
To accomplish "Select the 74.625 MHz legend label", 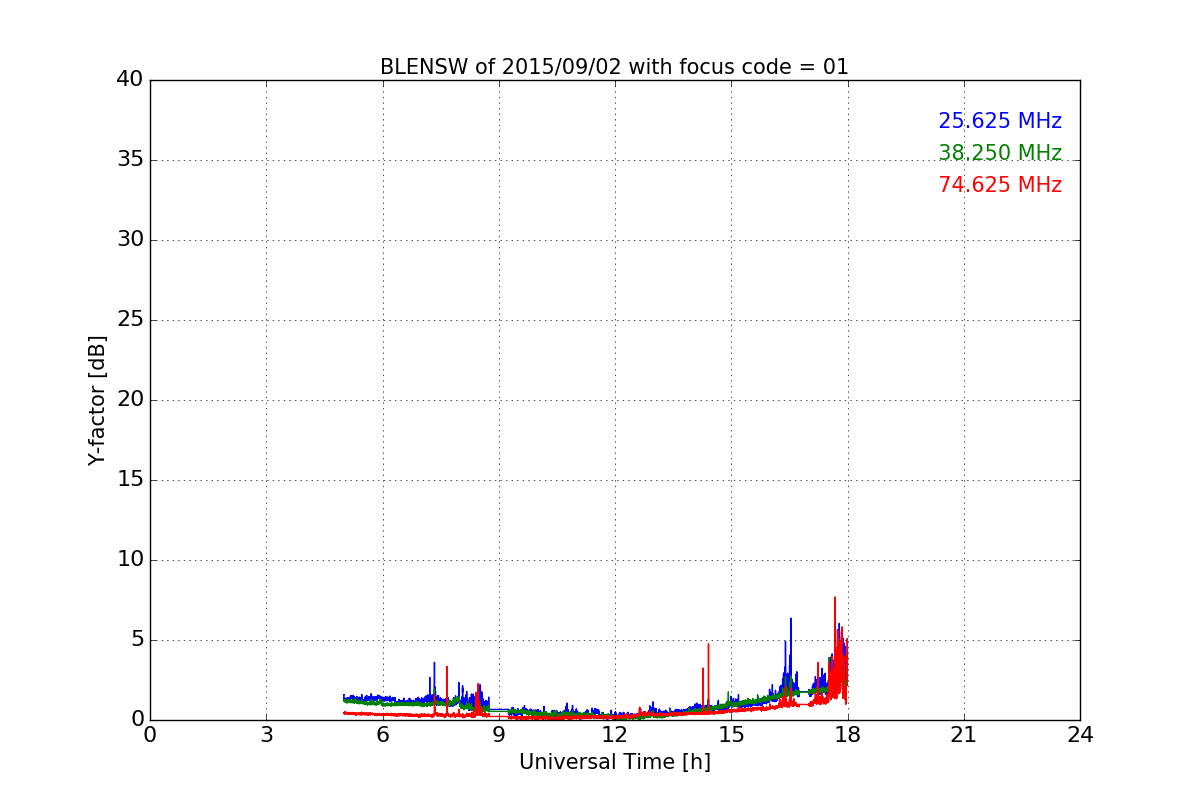I will click(x=1000, y=185).
